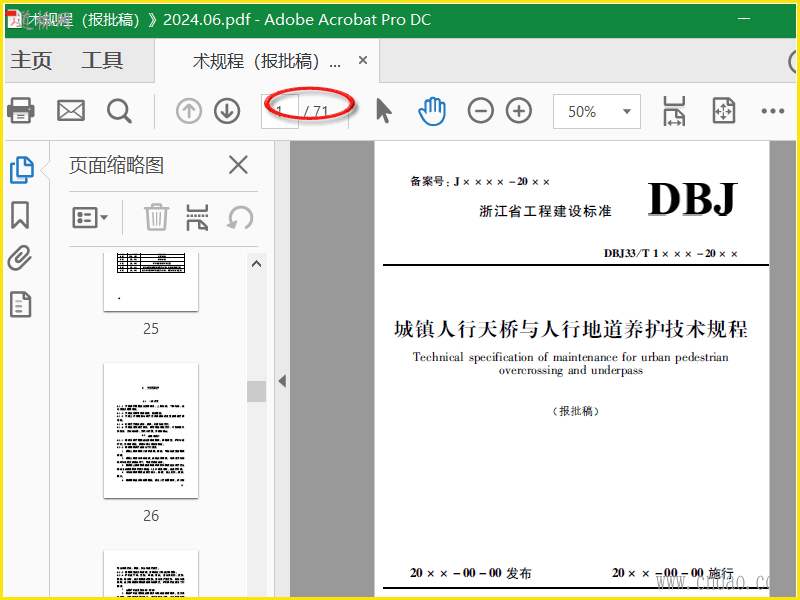Click the 备案号 line on page

[x=480, y=182]
